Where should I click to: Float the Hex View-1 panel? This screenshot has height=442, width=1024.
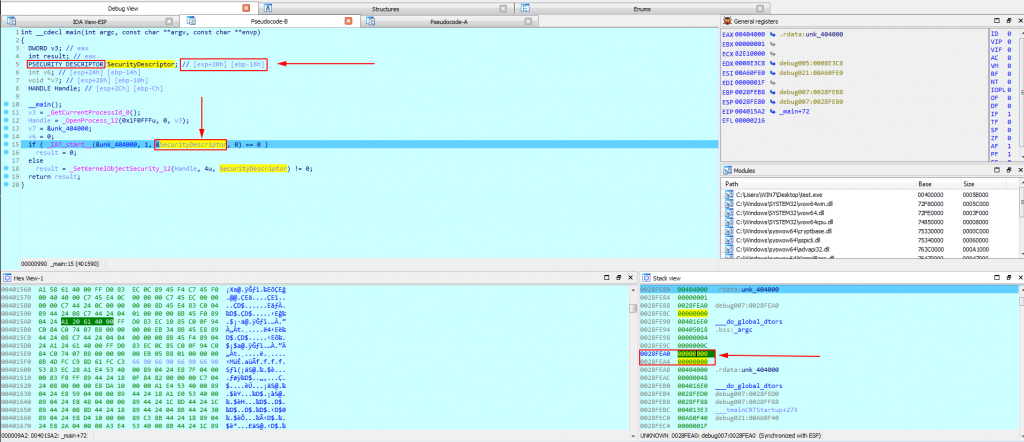618,277
